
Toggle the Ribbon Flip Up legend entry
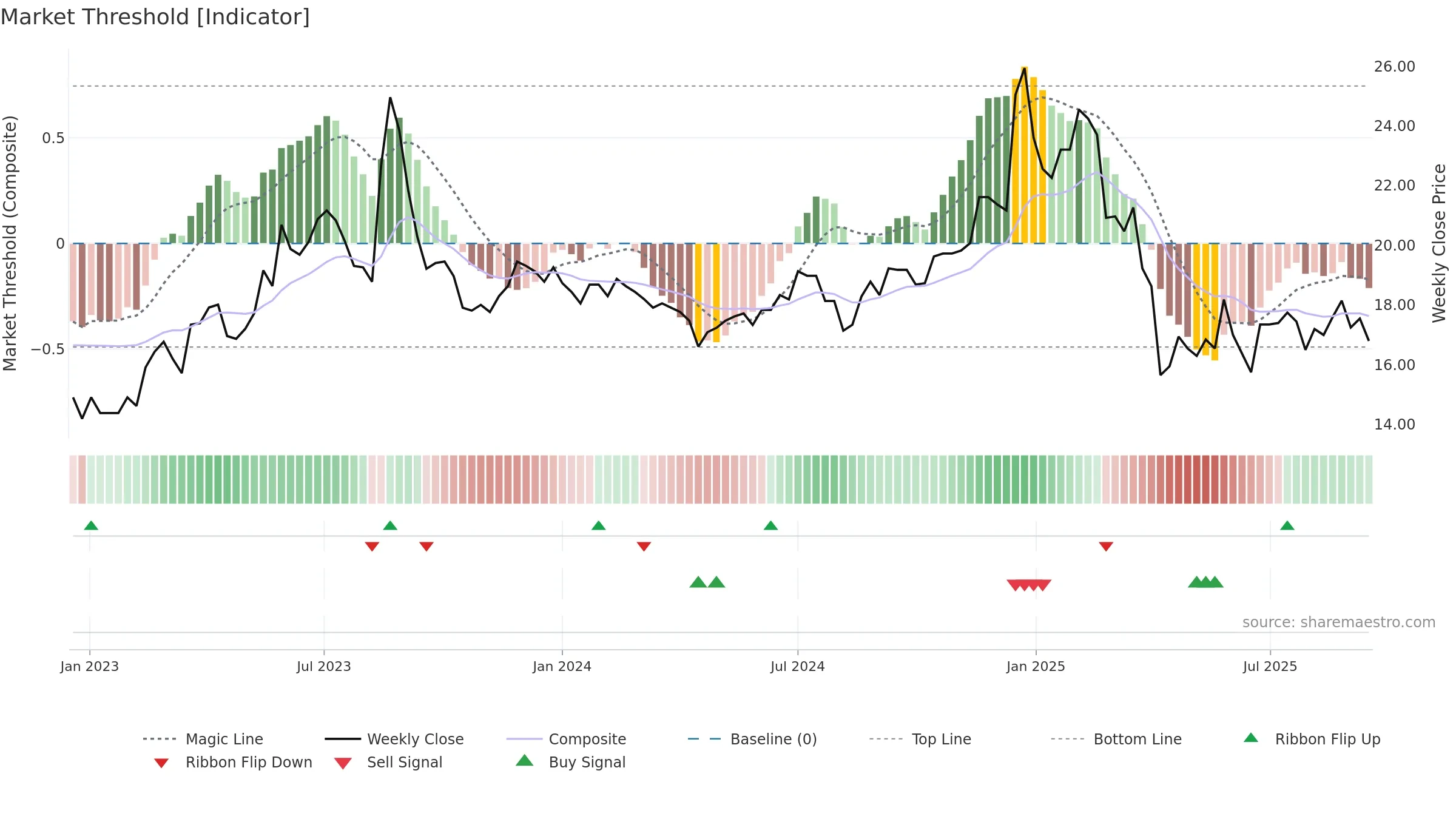pos(1312,739)
